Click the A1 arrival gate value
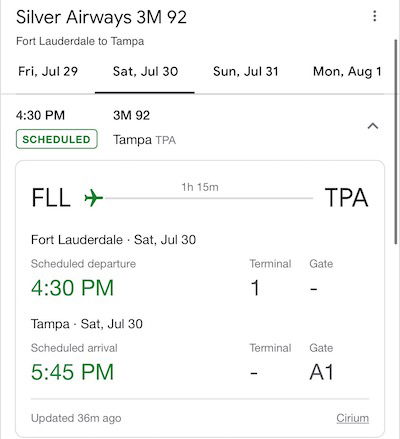This screenshot has width=400, height=439. click(x=321, y=372)
